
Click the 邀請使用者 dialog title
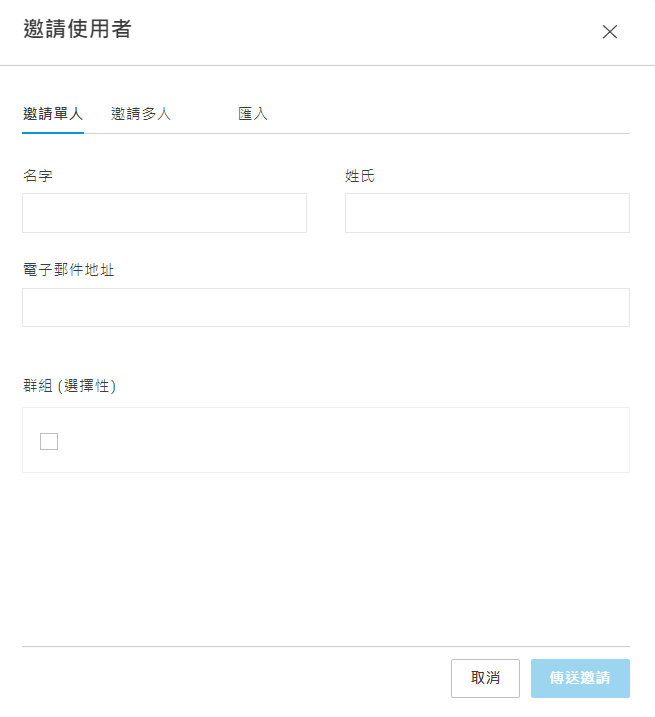77,30
